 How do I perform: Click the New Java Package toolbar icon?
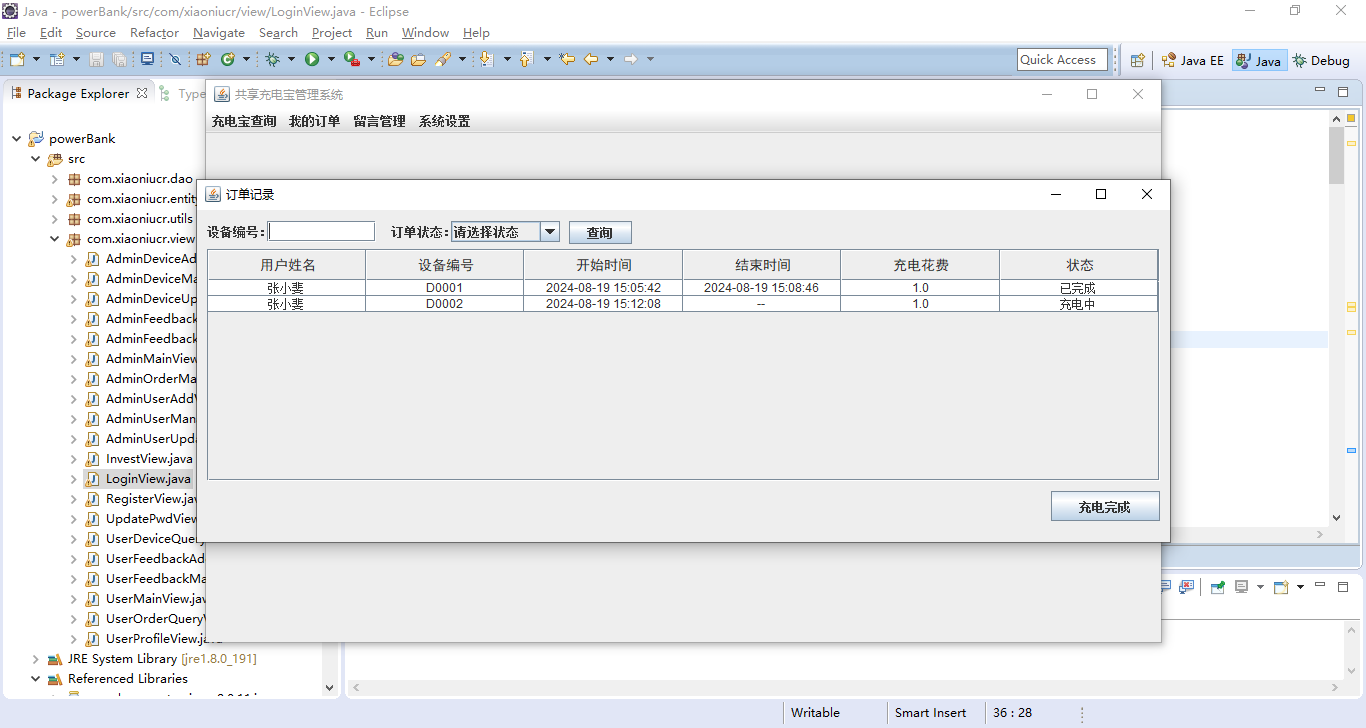203,59
